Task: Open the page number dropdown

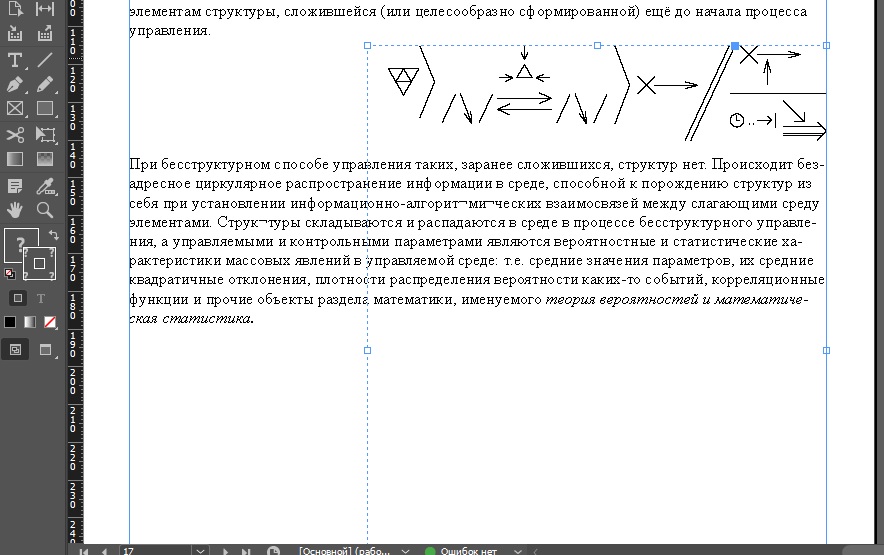Action: (200, 551)
